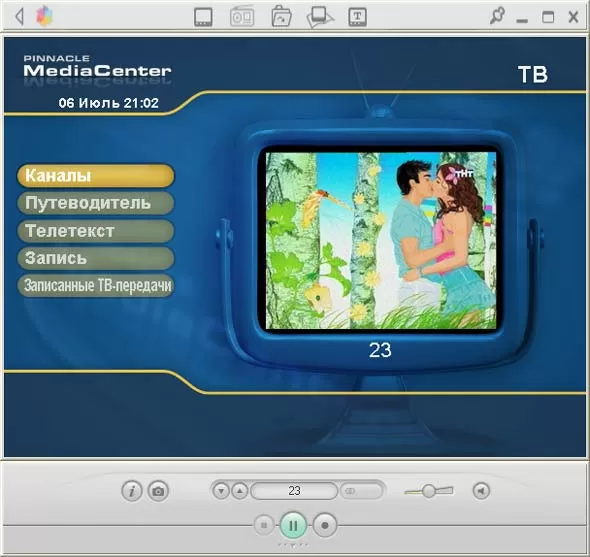This screenshot has width=590, height=557.
Task: Click the channel number 23 under TV screen
Action: pyautogui.click(x=380, y=350)
